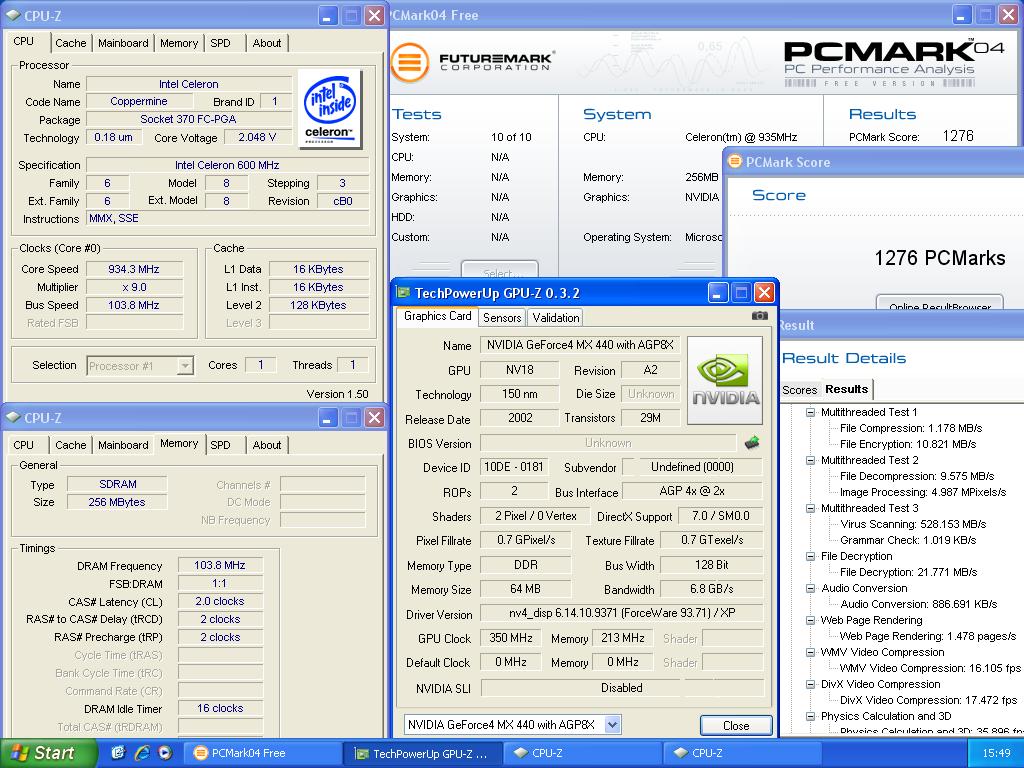Open SPD tab in top CPU-Z
Viewport: 1024px width, 768px height.
coord(221,43)
